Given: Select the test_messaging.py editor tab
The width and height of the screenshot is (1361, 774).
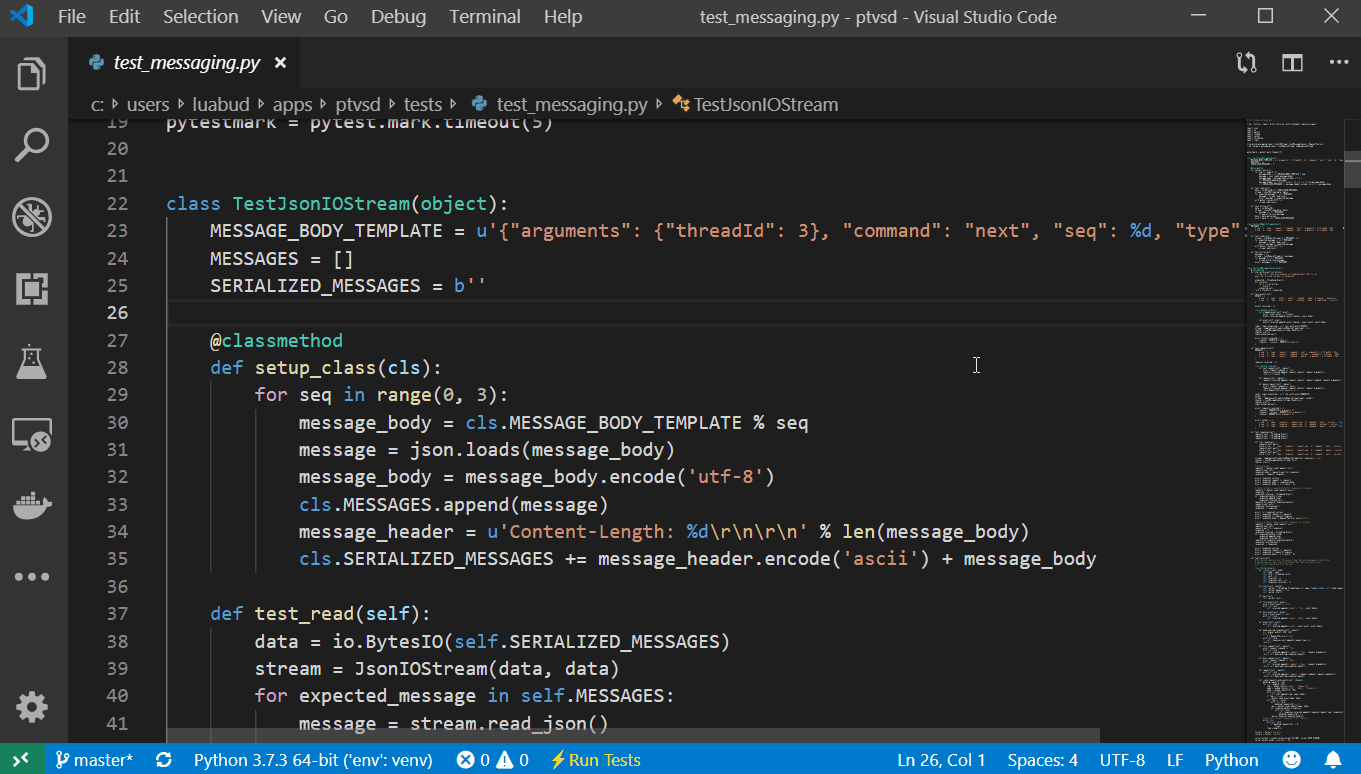Looking at the screenshot, I should coord(186,63).
